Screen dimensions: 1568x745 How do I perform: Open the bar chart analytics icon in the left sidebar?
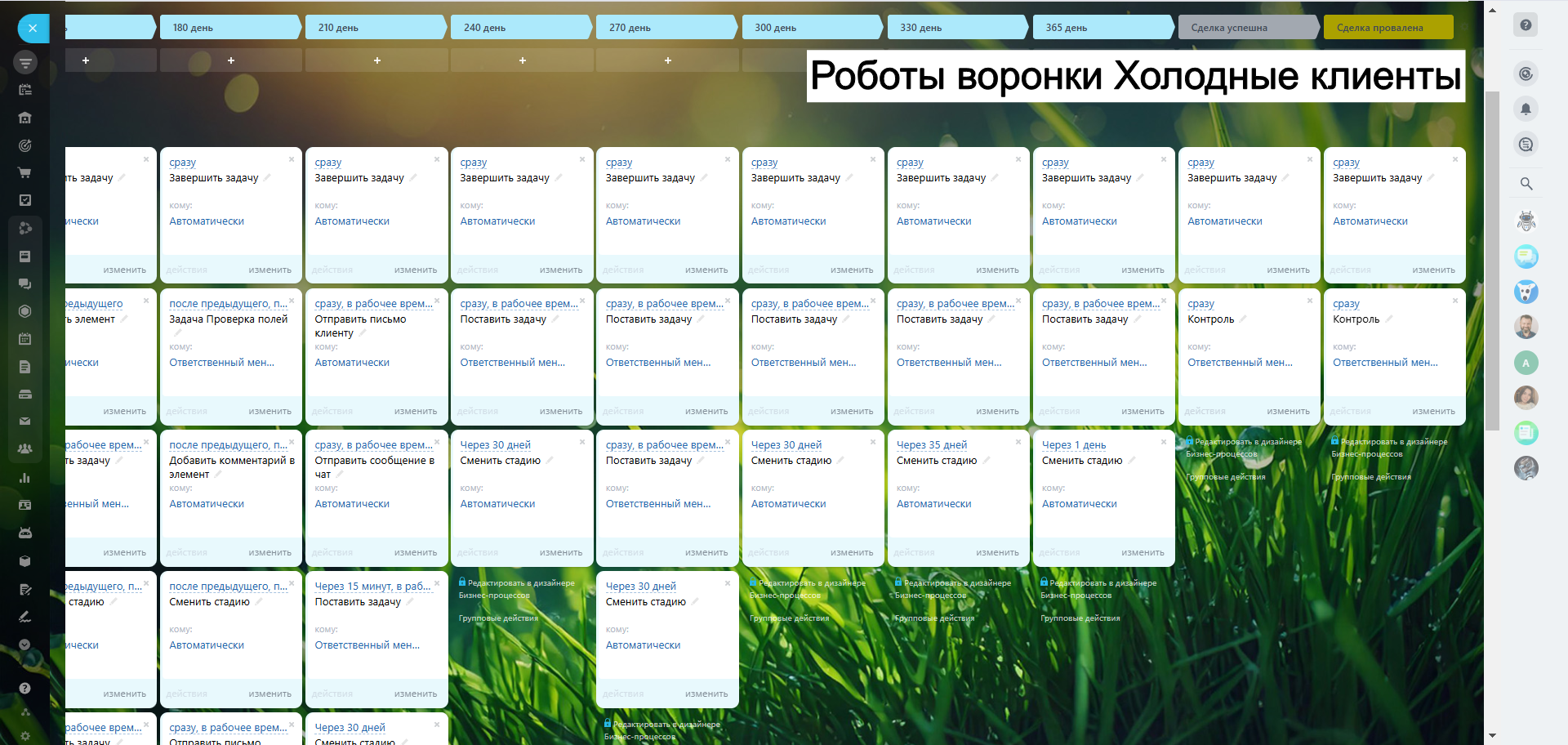(25, 478)
